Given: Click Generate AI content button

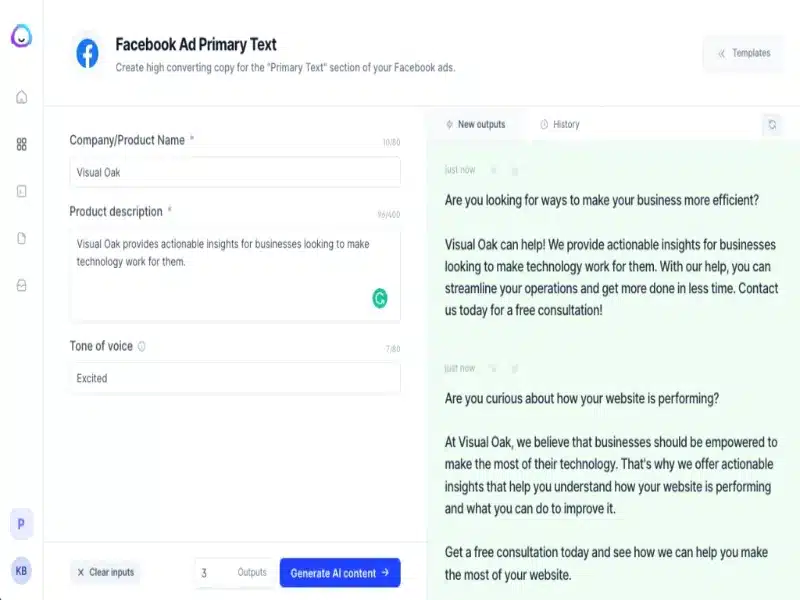Looking at the screenshot, I should coord(340,572).
